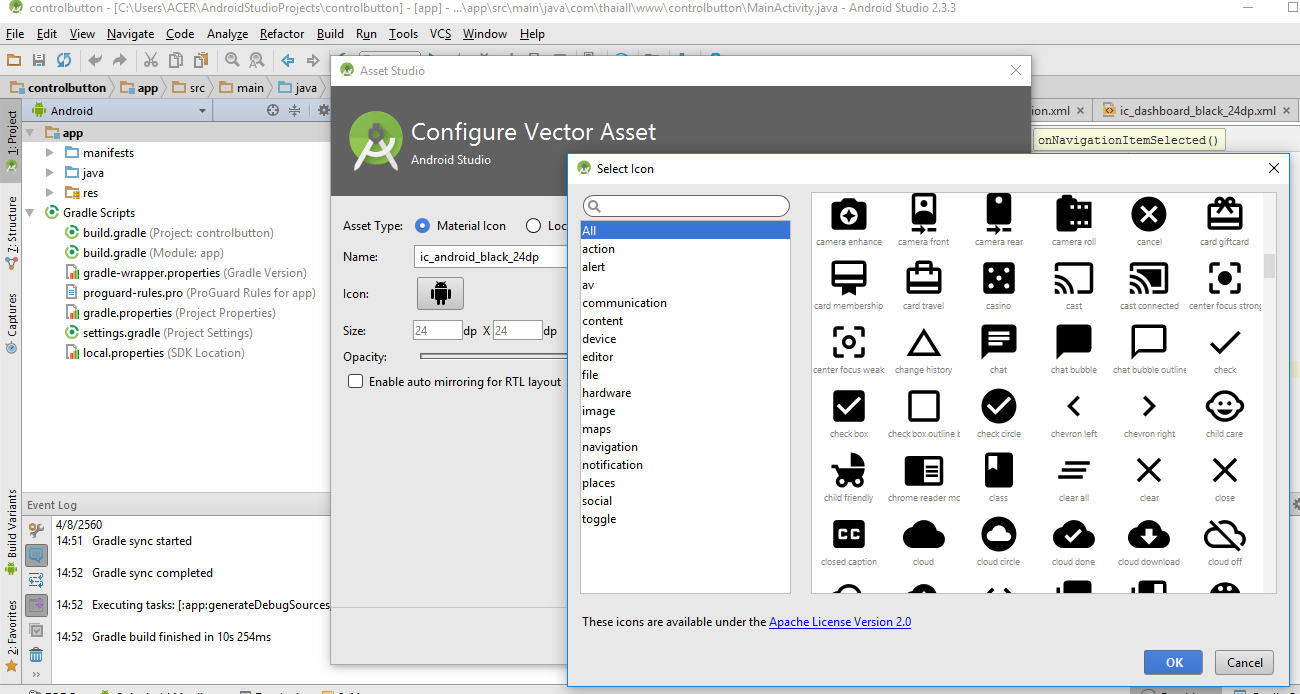The image size is (1300, 694).
Task: Collapse all in Project panel
Action: (295, 111)
